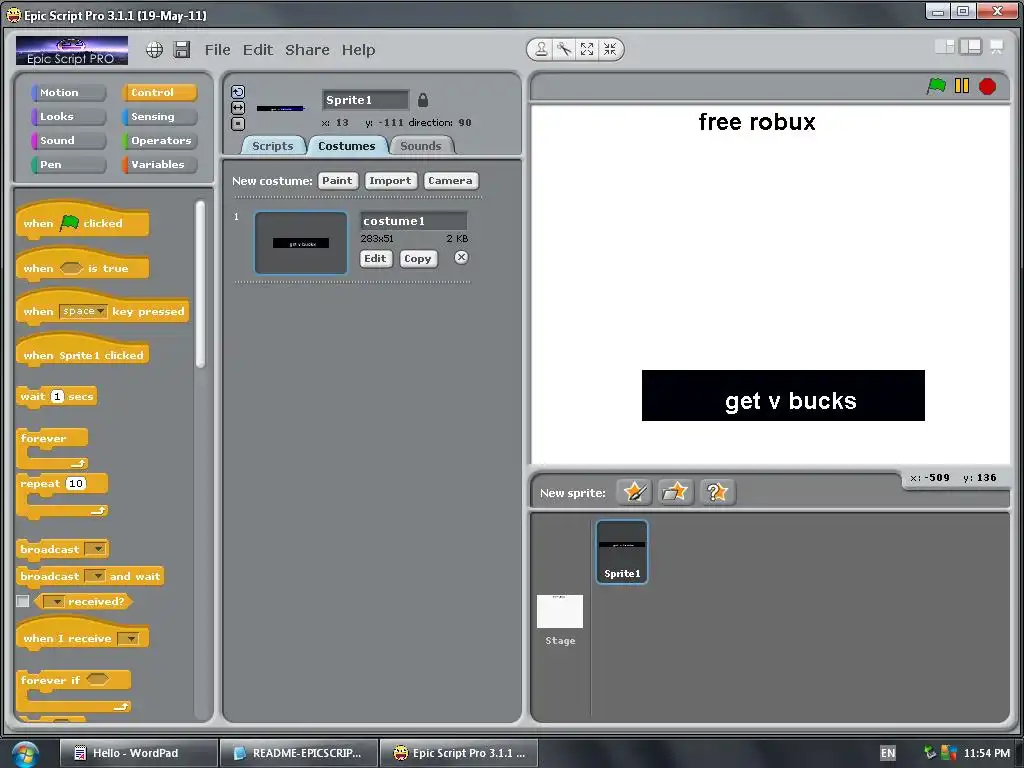Select the Sprite1 thumbnail in sprite list

click(622, 552)
